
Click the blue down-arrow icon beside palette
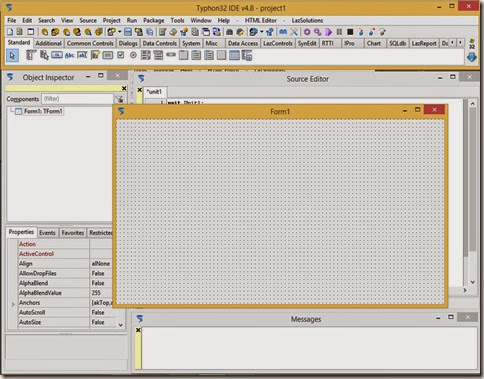[x=472, y=57]
